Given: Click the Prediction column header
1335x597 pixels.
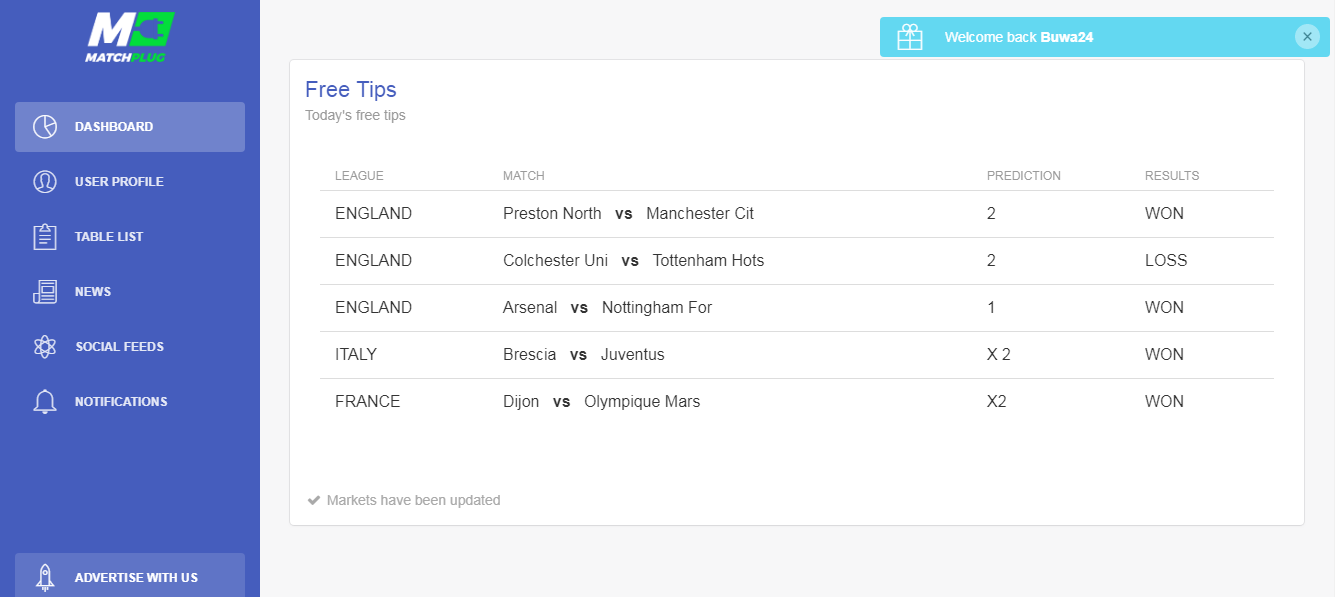Looking at the screenshot, I should point(1024,176).
